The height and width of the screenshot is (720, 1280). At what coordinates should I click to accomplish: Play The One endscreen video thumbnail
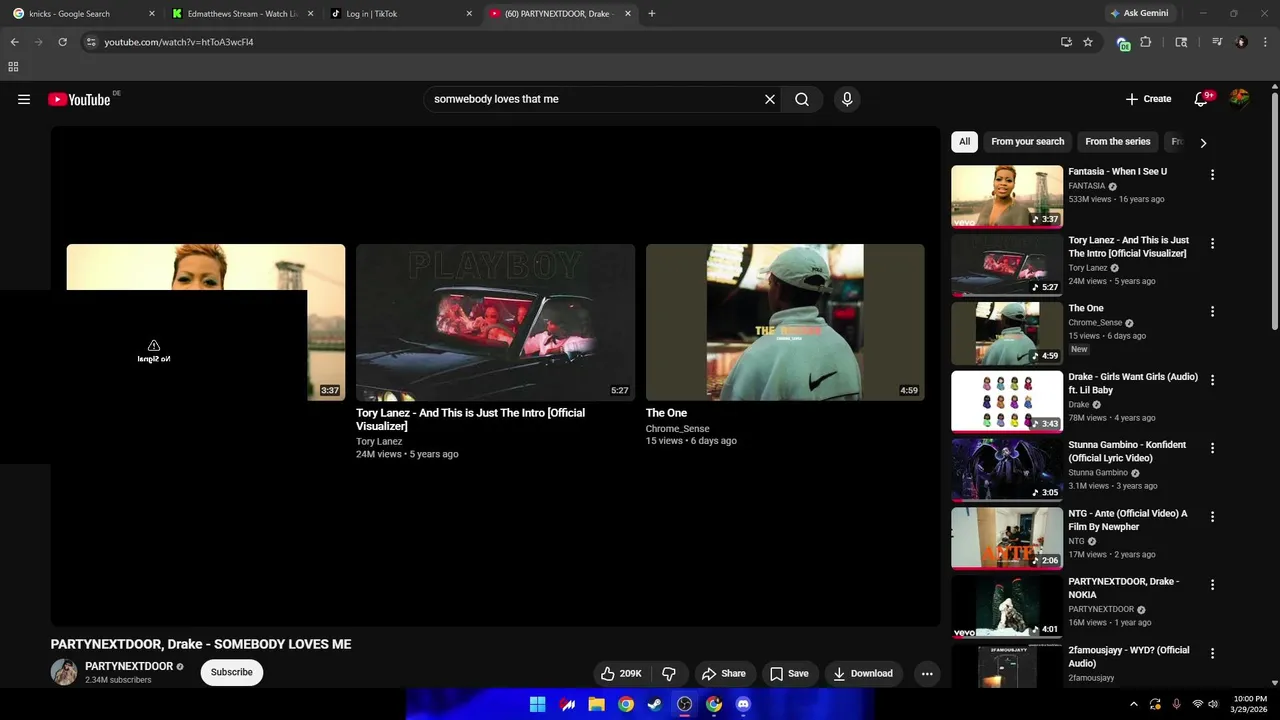point(785,322)
